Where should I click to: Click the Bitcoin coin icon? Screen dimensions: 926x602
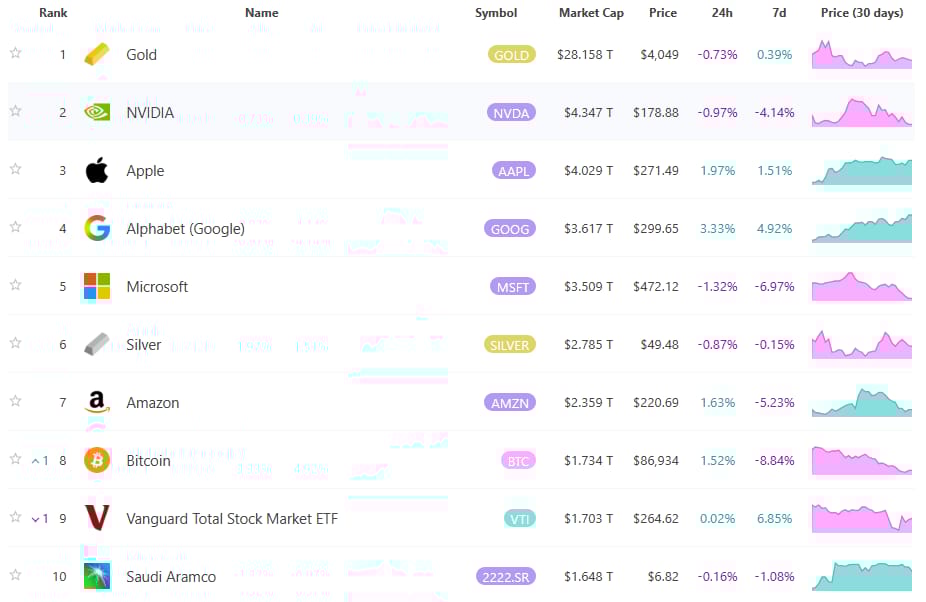click(97, 460)
